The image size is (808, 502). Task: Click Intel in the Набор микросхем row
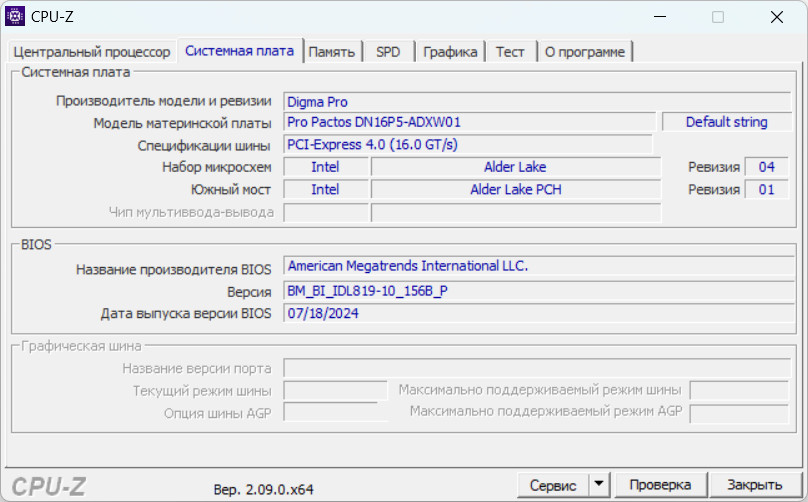pos(326,167)
